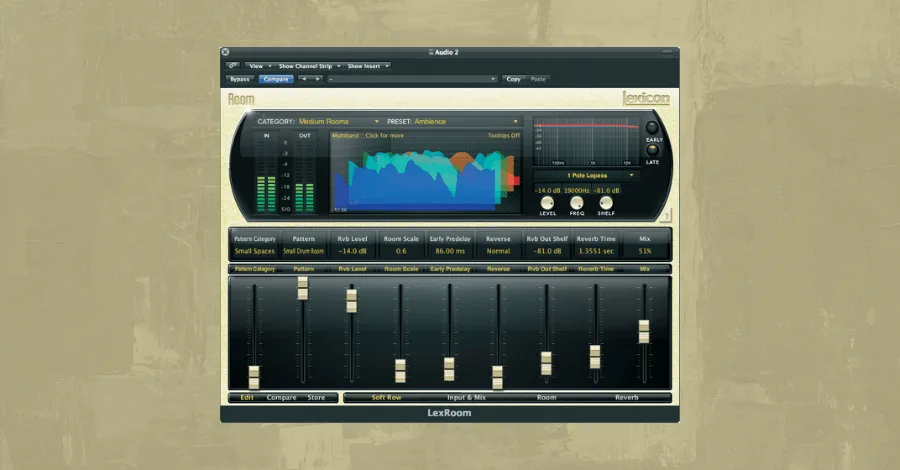Viewport: 900px width, 470px height.
Task: Close the Audio 2 plugin window
Action: click(x=226, y=52)
